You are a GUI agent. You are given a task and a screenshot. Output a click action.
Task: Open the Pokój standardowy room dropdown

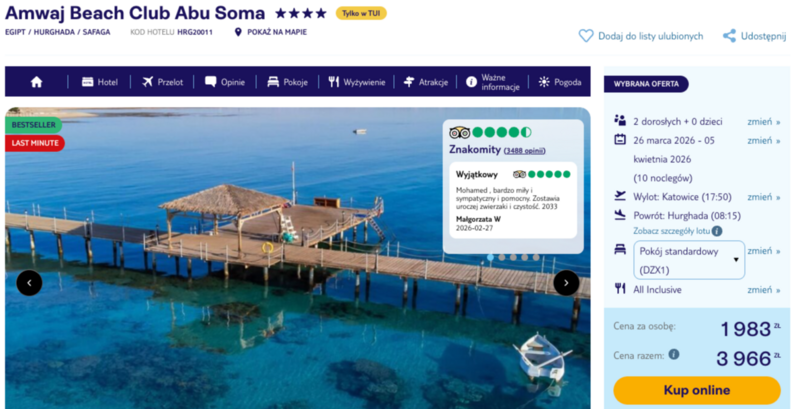[x=690, y=260]
